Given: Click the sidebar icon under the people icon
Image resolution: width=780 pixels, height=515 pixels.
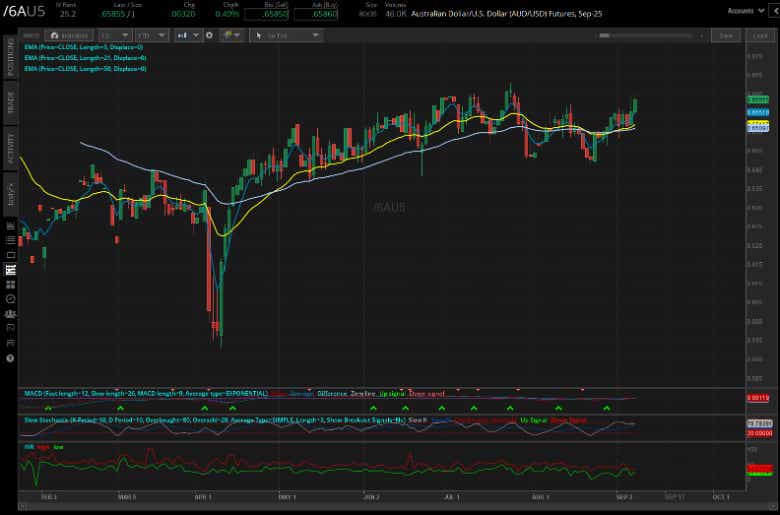Looking at the screenshot, I should coord(10,328).
